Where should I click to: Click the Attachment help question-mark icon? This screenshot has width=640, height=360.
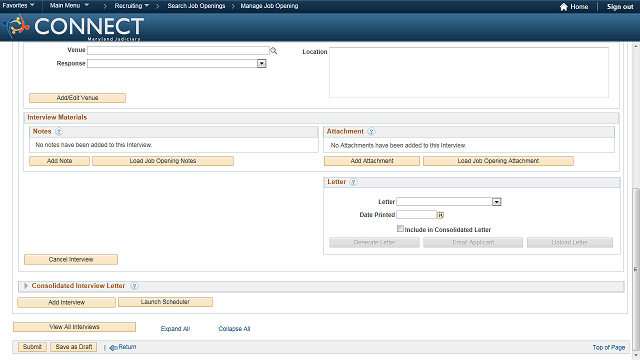click(371, 131)
